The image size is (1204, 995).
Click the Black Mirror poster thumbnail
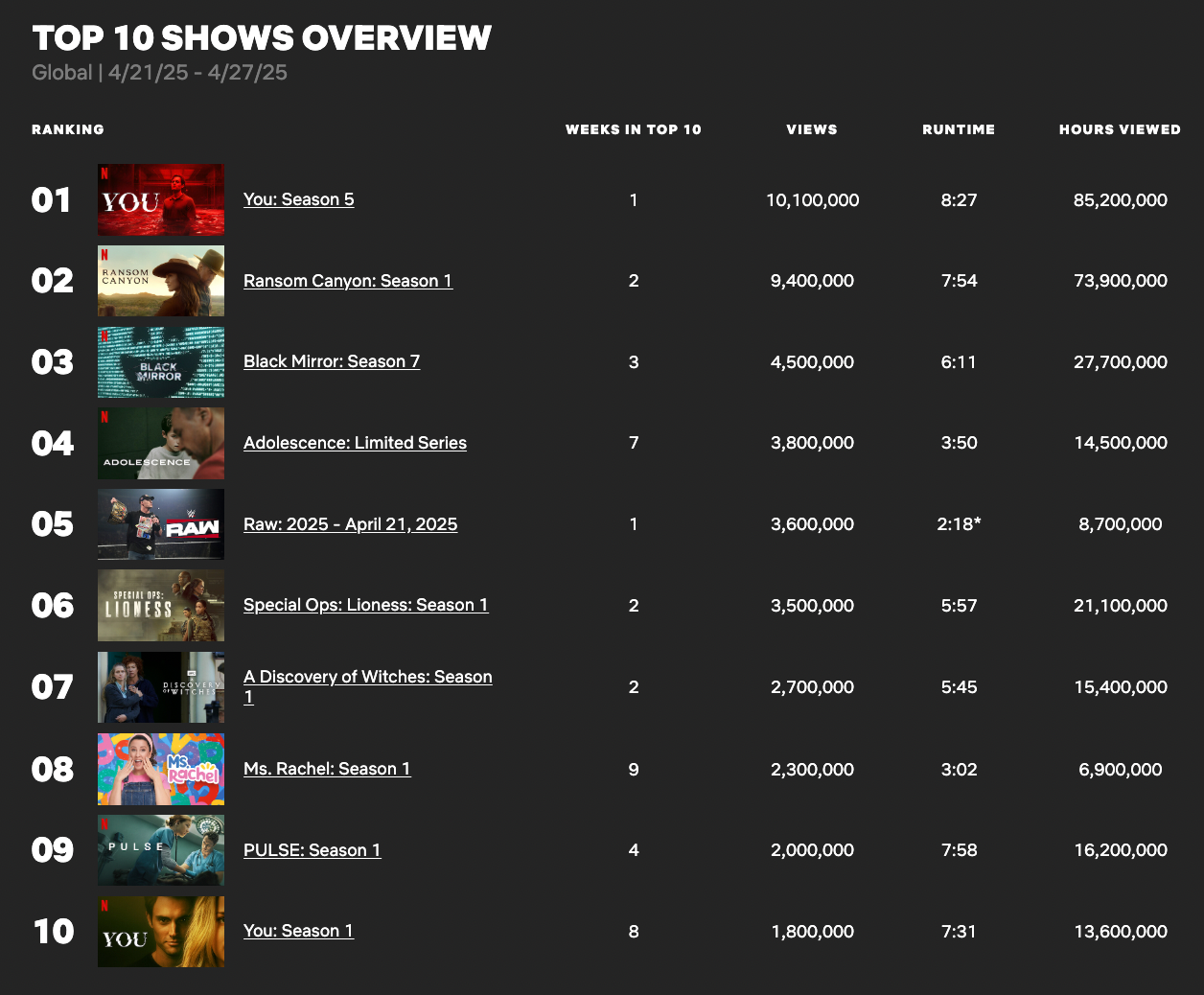pos(161,362)
